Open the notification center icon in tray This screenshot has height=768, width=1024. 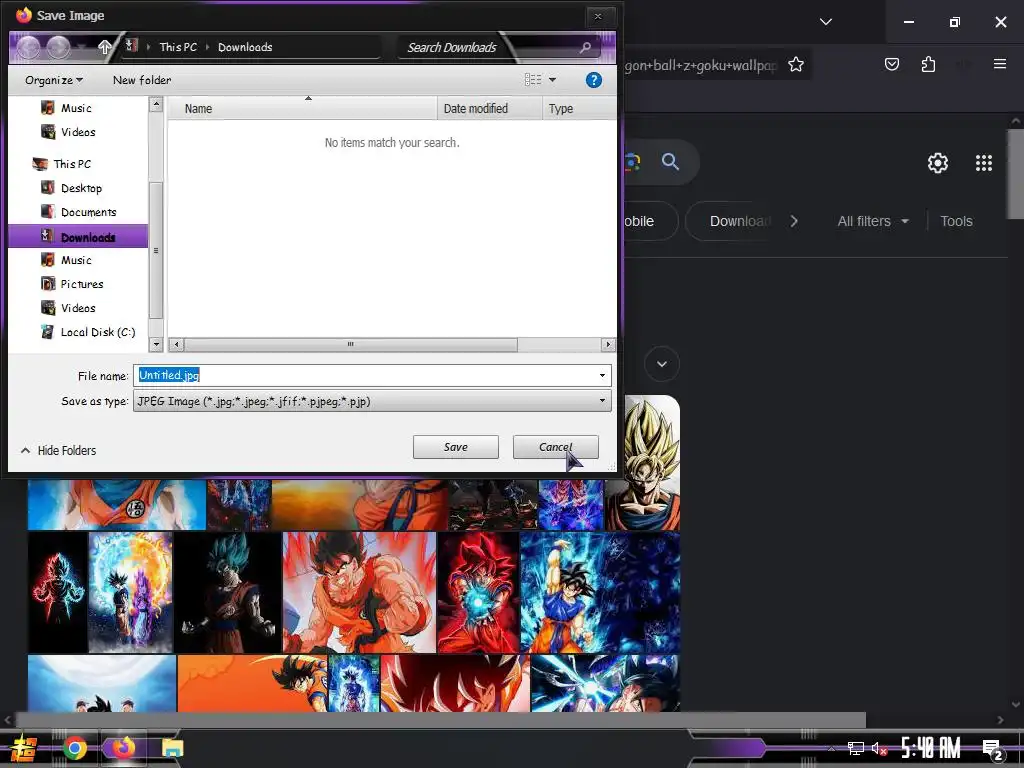(x=992, y=749)
